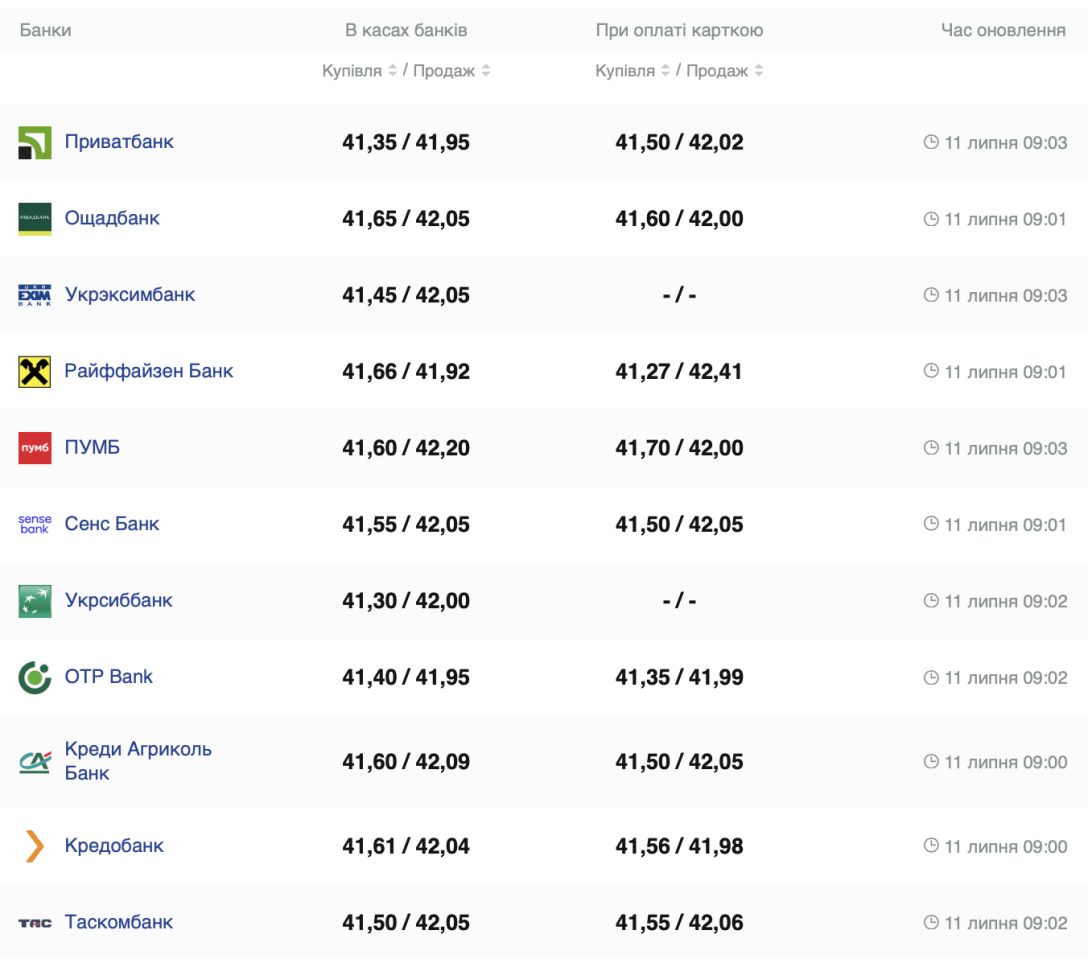This screenshot has width=1088, height=959.
Task: Click clock icon beside Ощадбанк update time
Action: (x=931, y=219)
